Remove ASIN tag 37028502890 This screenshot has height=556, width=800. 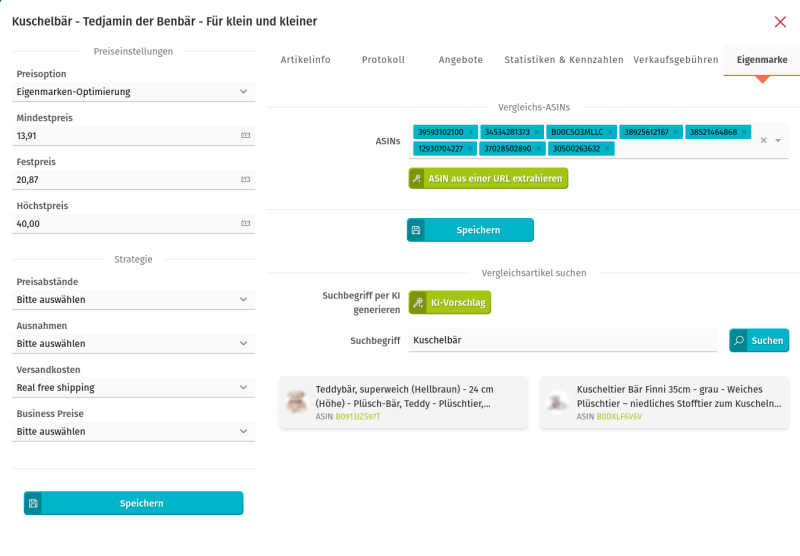[538, 149]
